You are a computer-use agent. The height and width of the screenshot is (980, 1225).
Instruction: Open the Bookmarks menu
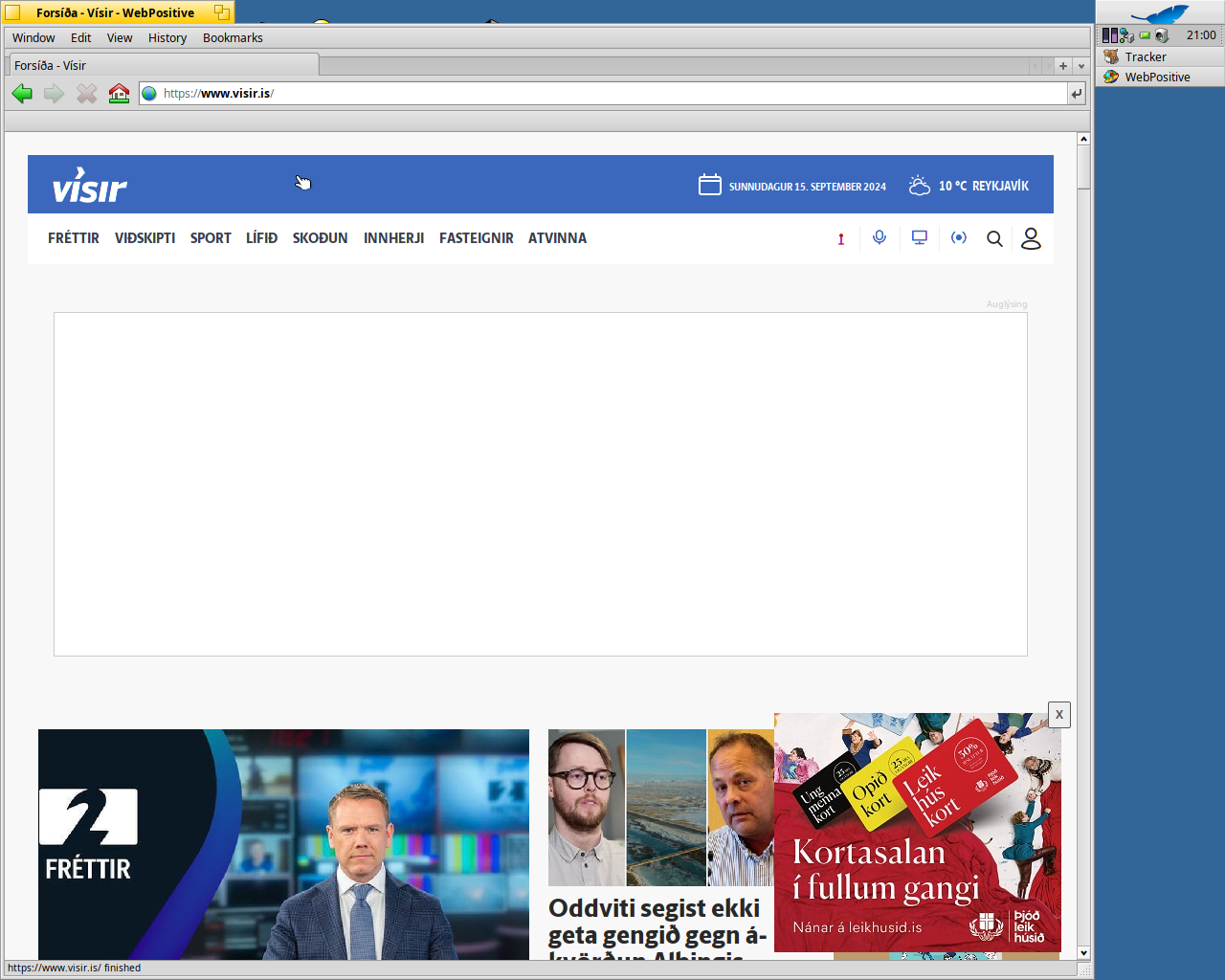click(233, 38)
